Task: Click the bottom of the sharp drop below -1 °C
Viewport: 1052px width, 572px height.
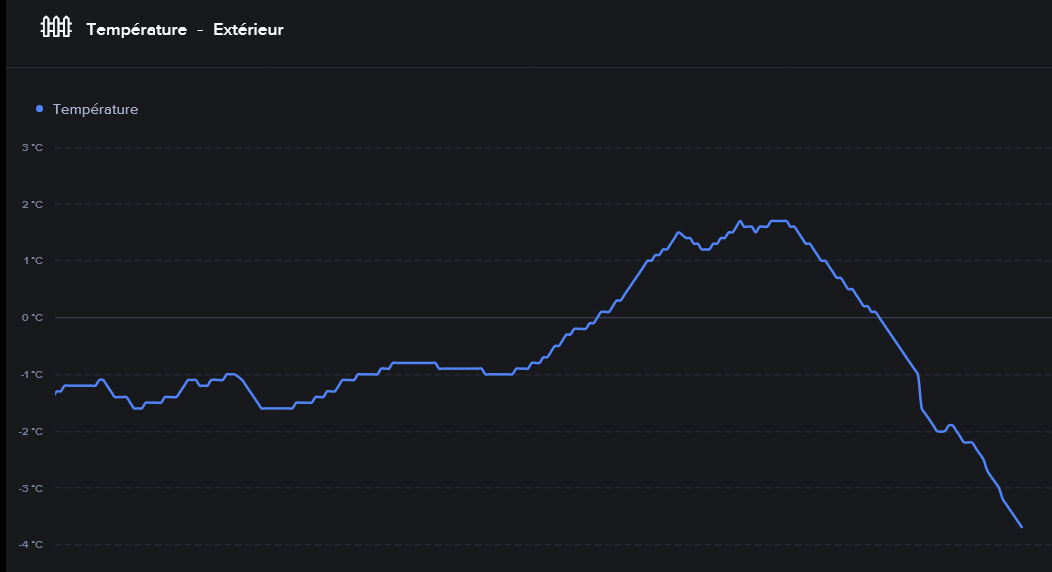Action: click(x=921, y=408)
